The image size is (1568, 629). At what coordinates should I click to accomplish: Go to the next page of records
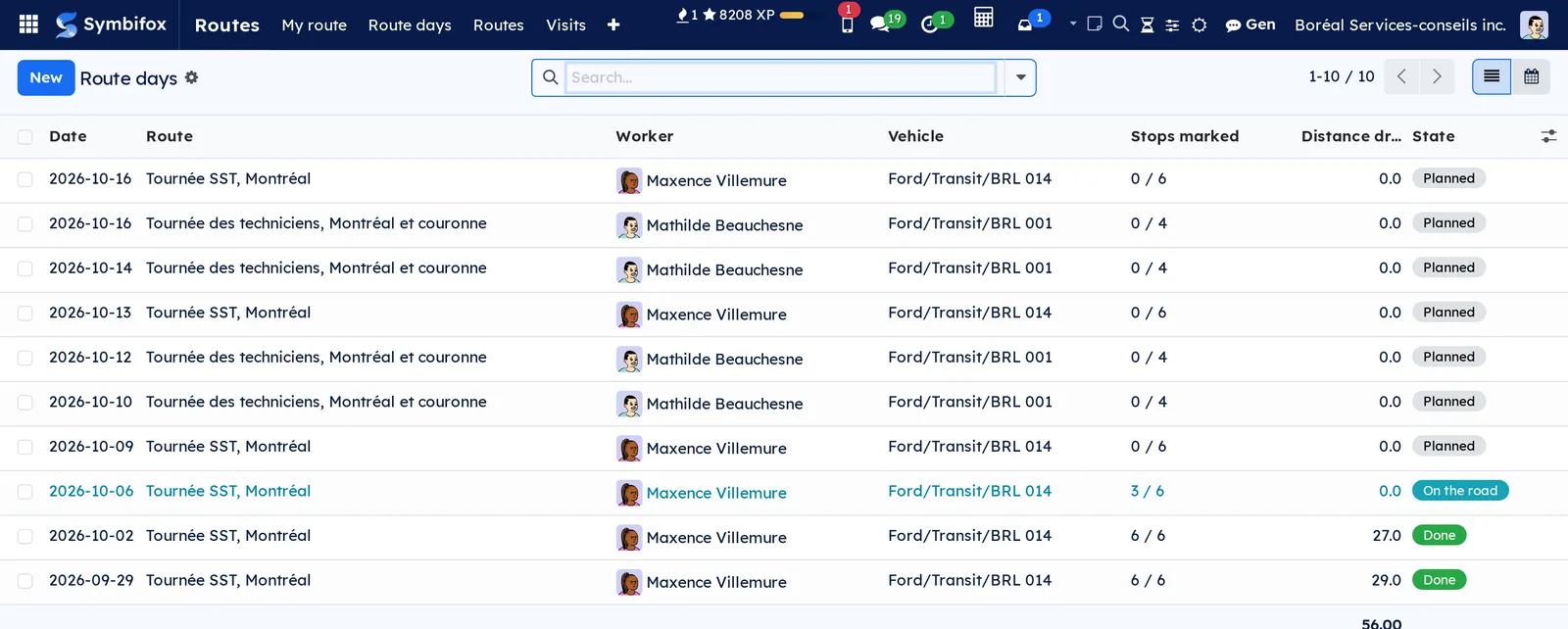point(1437,76)
